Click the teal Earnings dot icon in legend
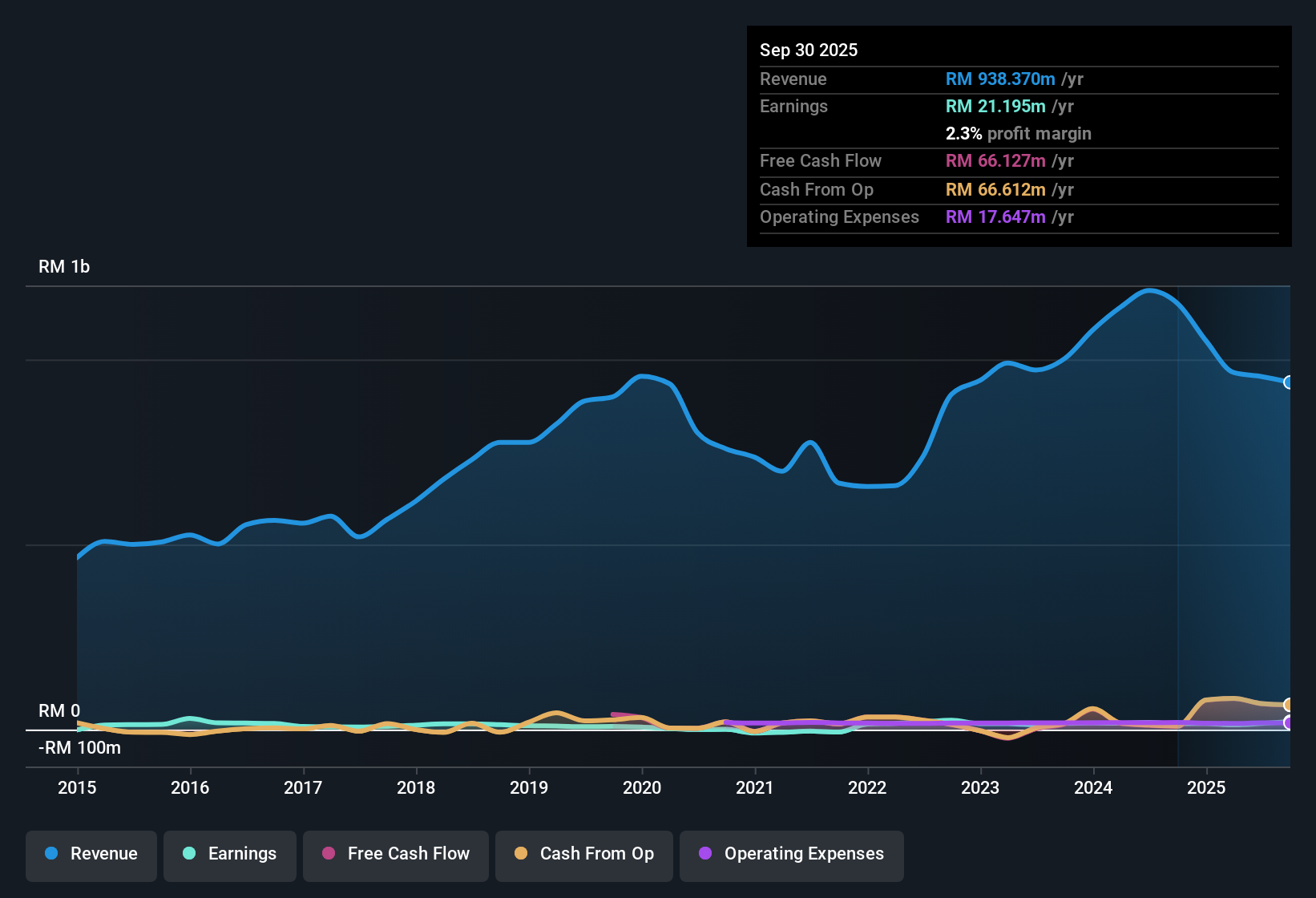Screen dimensions: 1316x898 pos(189,855)
